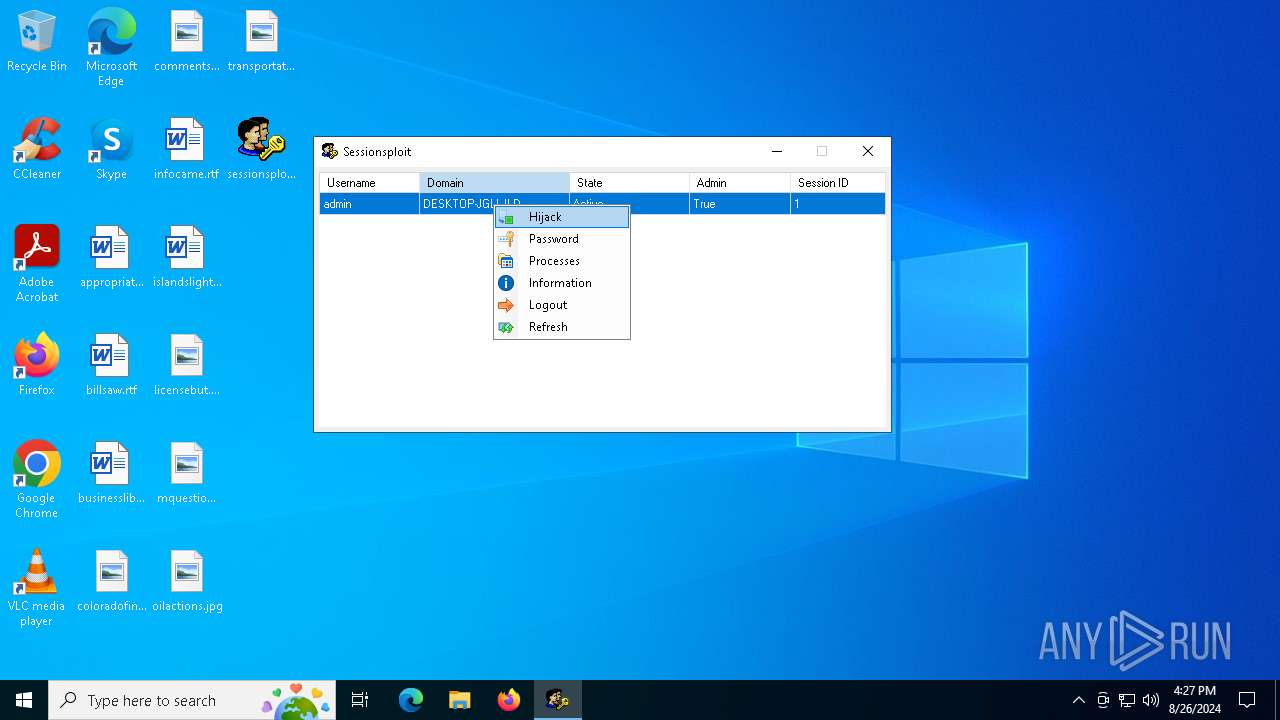Select the billsaw.rtf document icon
Screen dimensions: 1280x720
pyautogui.click(x=111, y=365)
